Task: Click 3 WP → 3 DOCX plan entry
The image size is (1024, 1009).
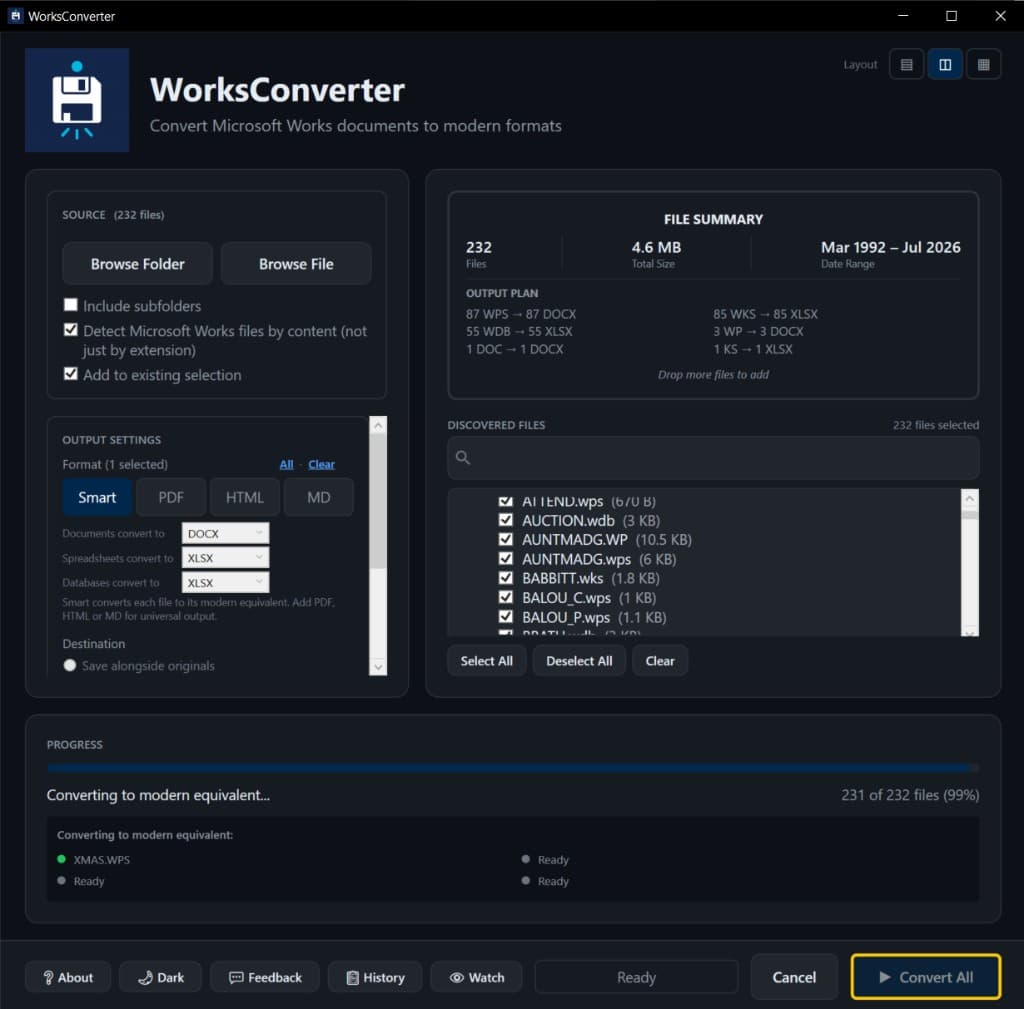Action: (x=758, y=331)
